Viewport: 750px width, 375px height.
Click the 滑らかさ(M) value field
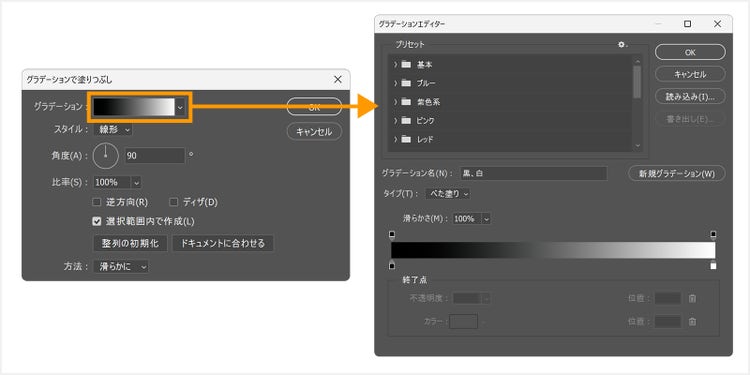pos(467,219)
